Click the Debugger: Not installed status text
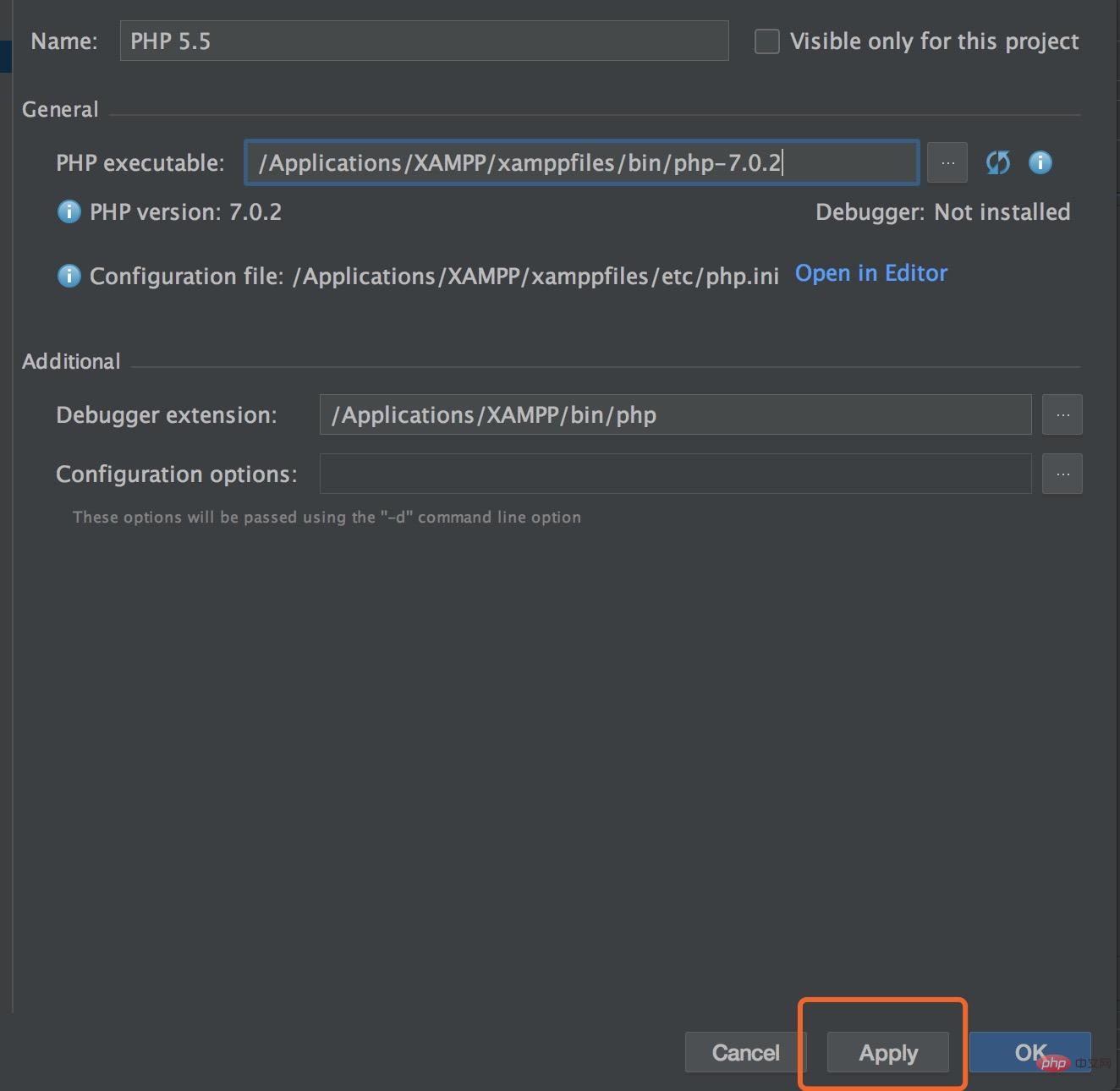The image size is (1120, 1091). coord(942,211)
